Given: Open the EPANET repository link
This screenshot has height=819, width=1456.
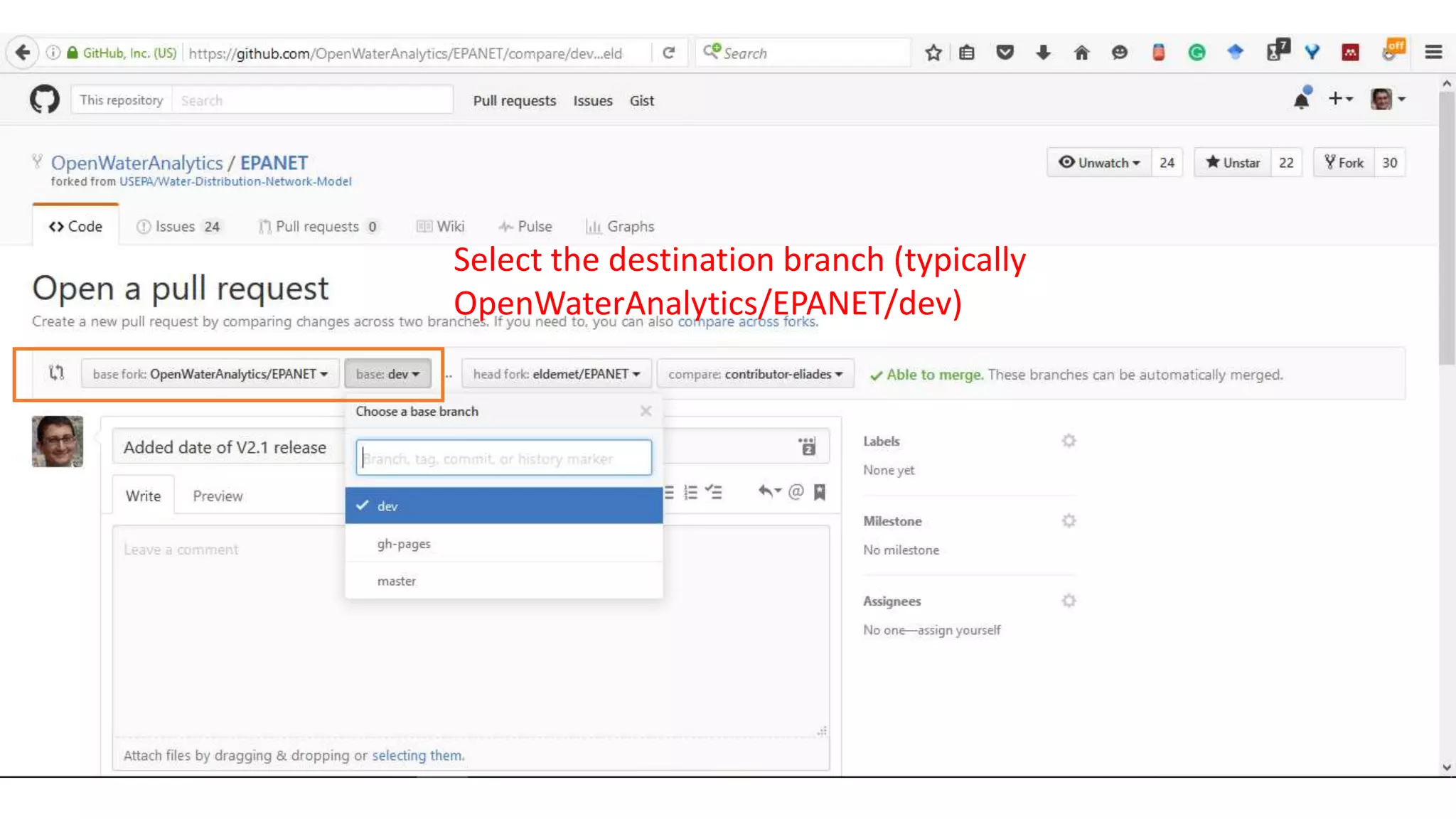Looking at the screenshot, I should pyautogui.click(x=274, y=163).
